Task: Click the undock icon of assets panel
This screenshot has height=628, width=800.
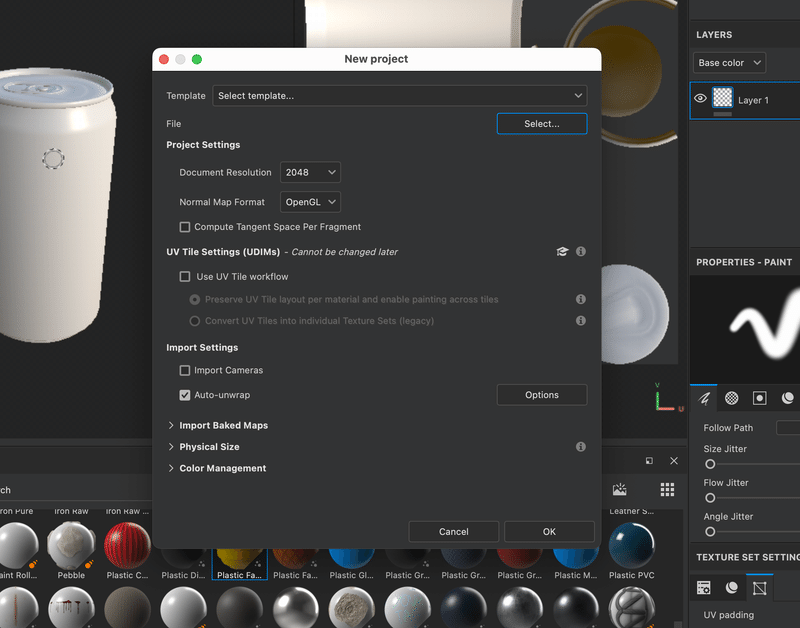Action: (x=649, y=461)
